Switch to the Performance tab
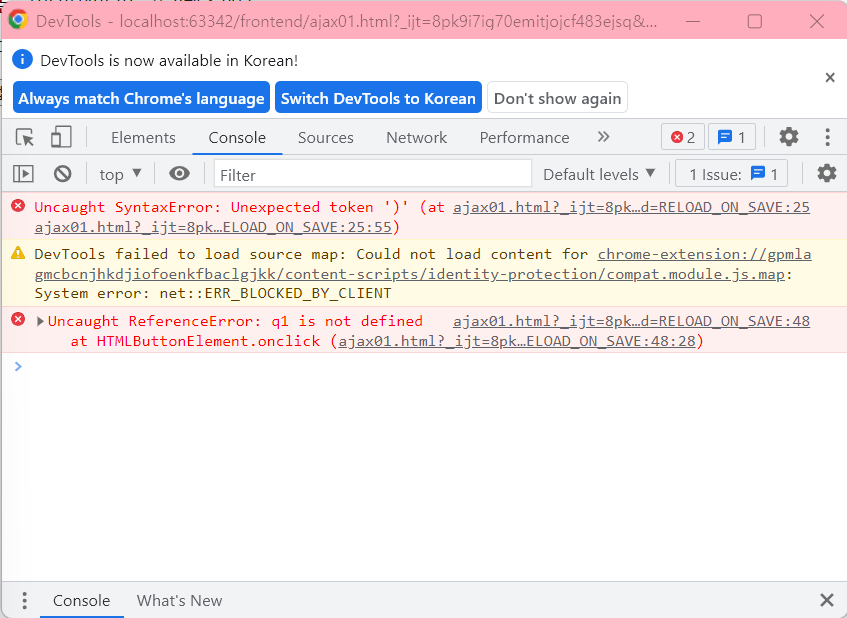Image resolution: width=847 pixels, height=618 pixels. (524, 138)
